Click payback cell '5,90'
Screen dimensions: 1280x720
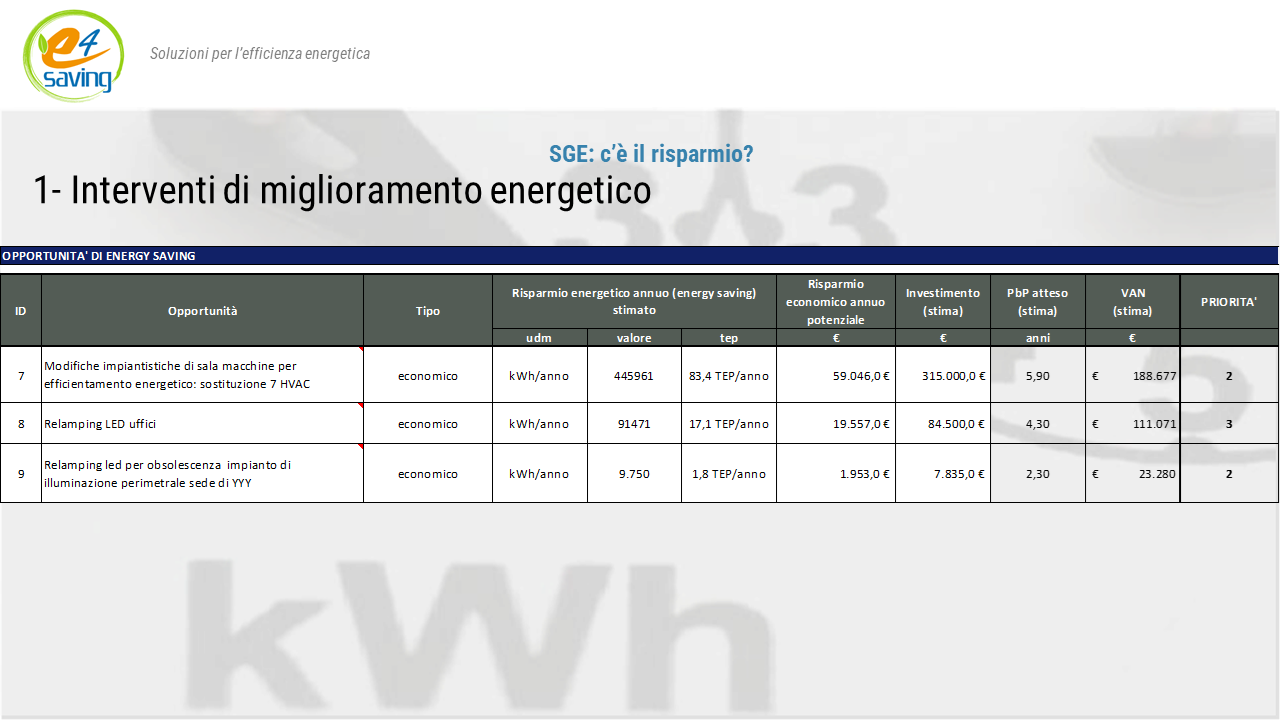click(1038, 376)
